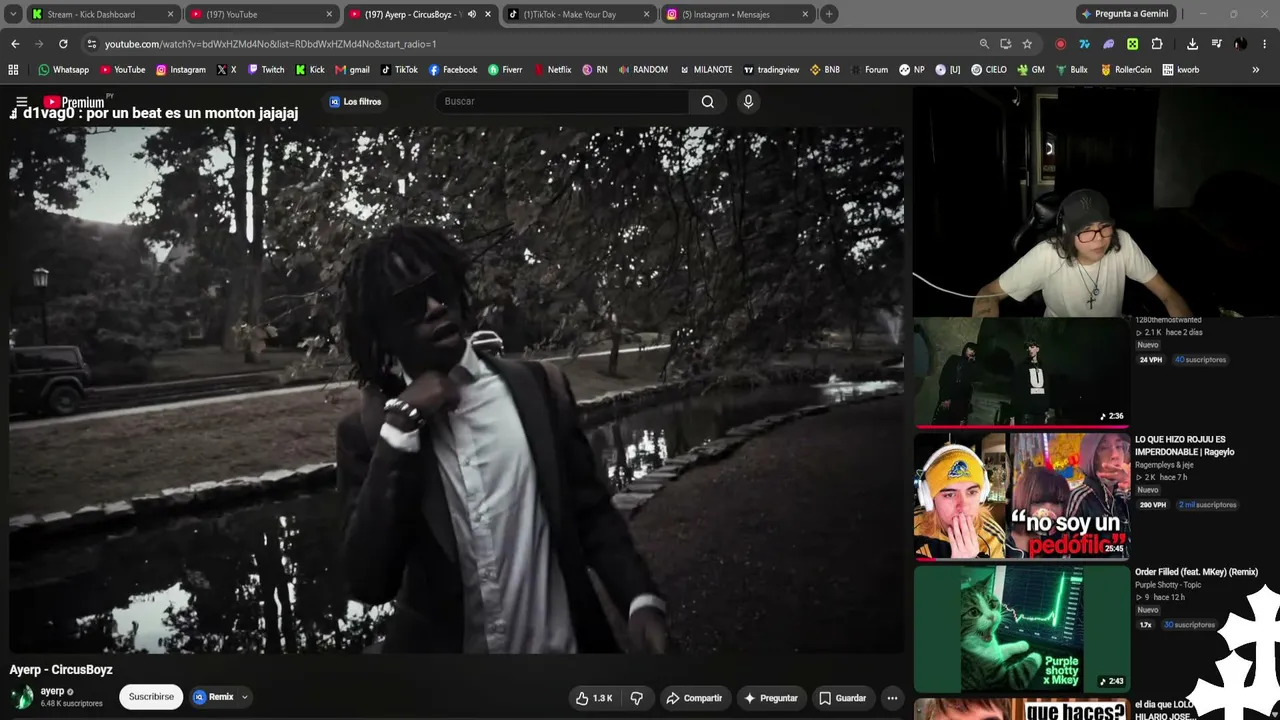Bookmark this page with the star

(1027, 44)
